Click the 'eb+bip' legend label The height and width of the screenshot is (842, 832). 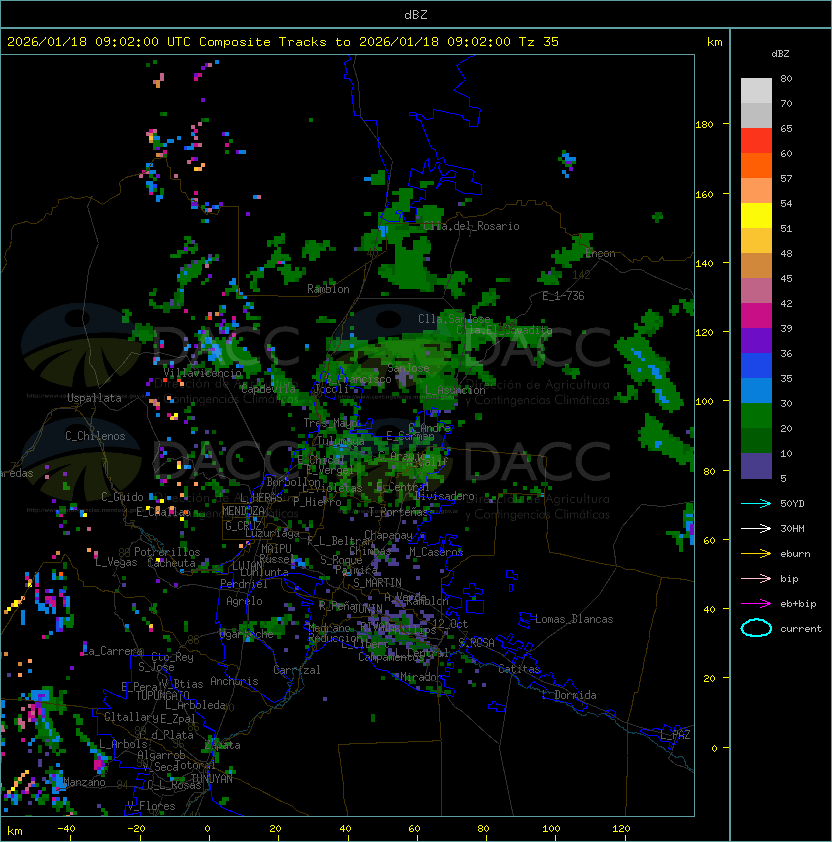click(798, 604)
